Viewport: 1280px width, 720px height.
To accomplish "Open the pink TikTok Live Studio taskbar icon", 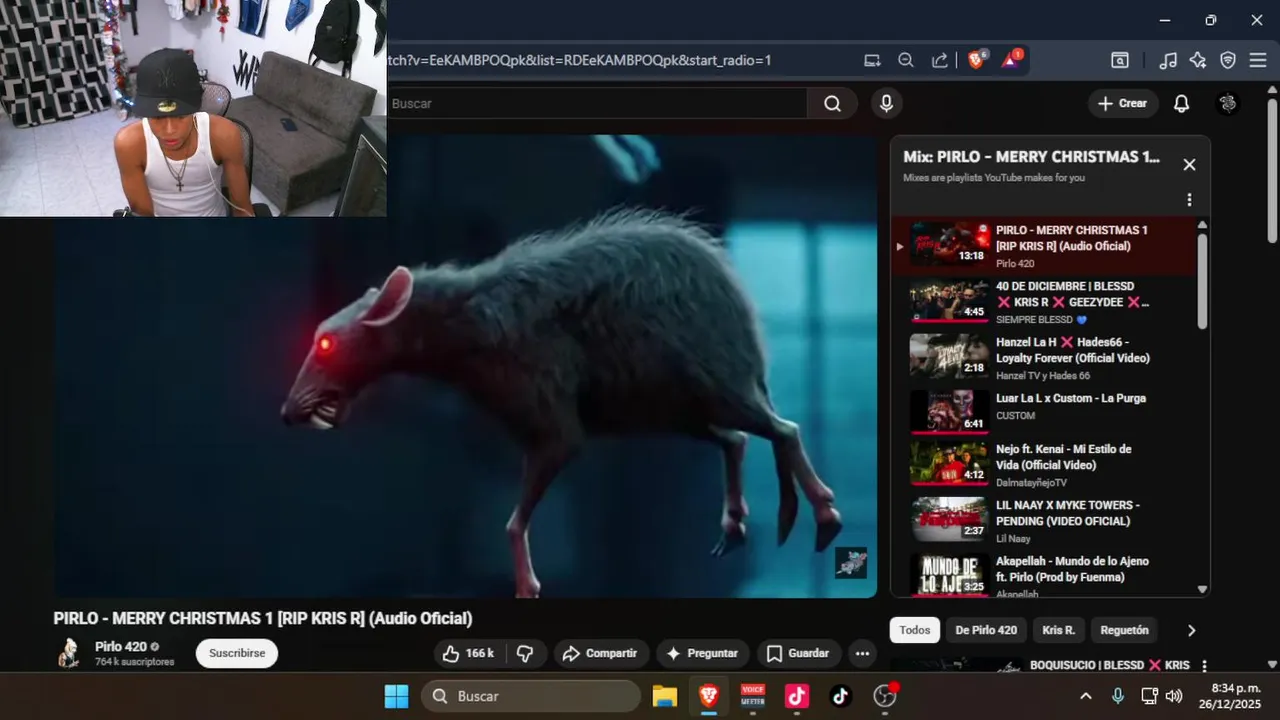I will click(796, 696).
